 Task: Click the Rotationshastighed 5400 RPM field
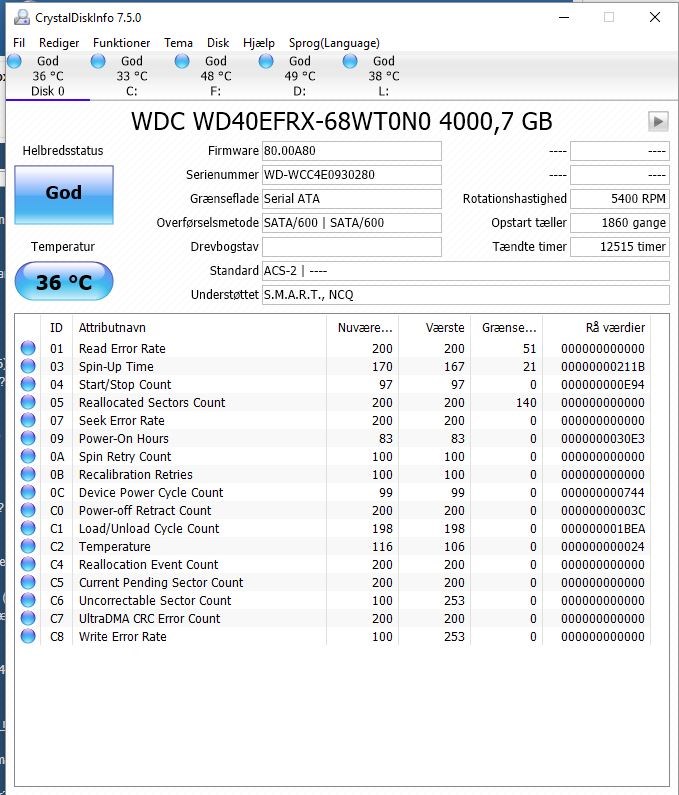coord(620,199)
